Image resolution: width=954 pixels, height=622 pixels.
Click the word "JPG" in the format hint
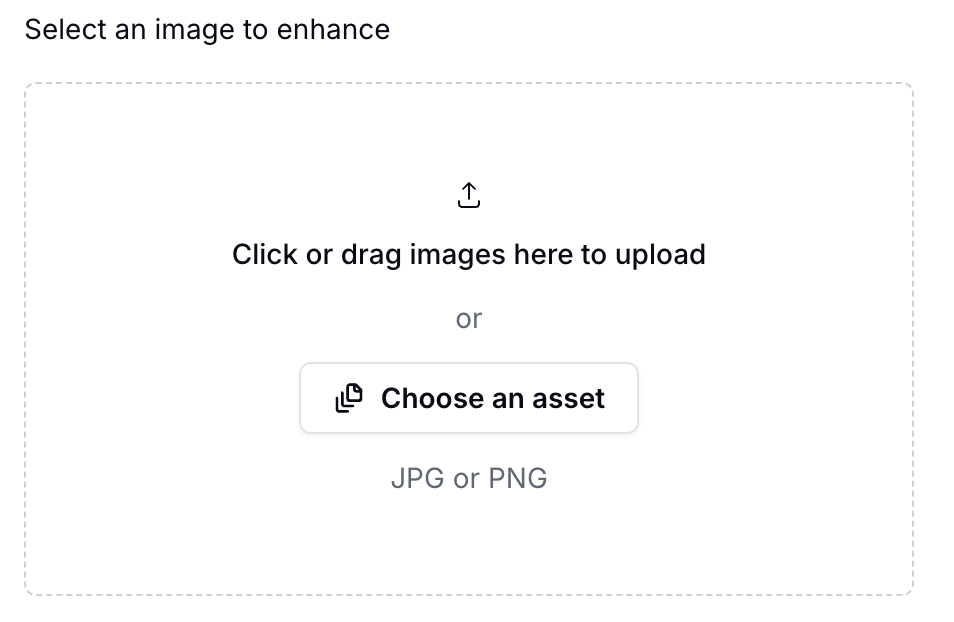tap(418, 478)
